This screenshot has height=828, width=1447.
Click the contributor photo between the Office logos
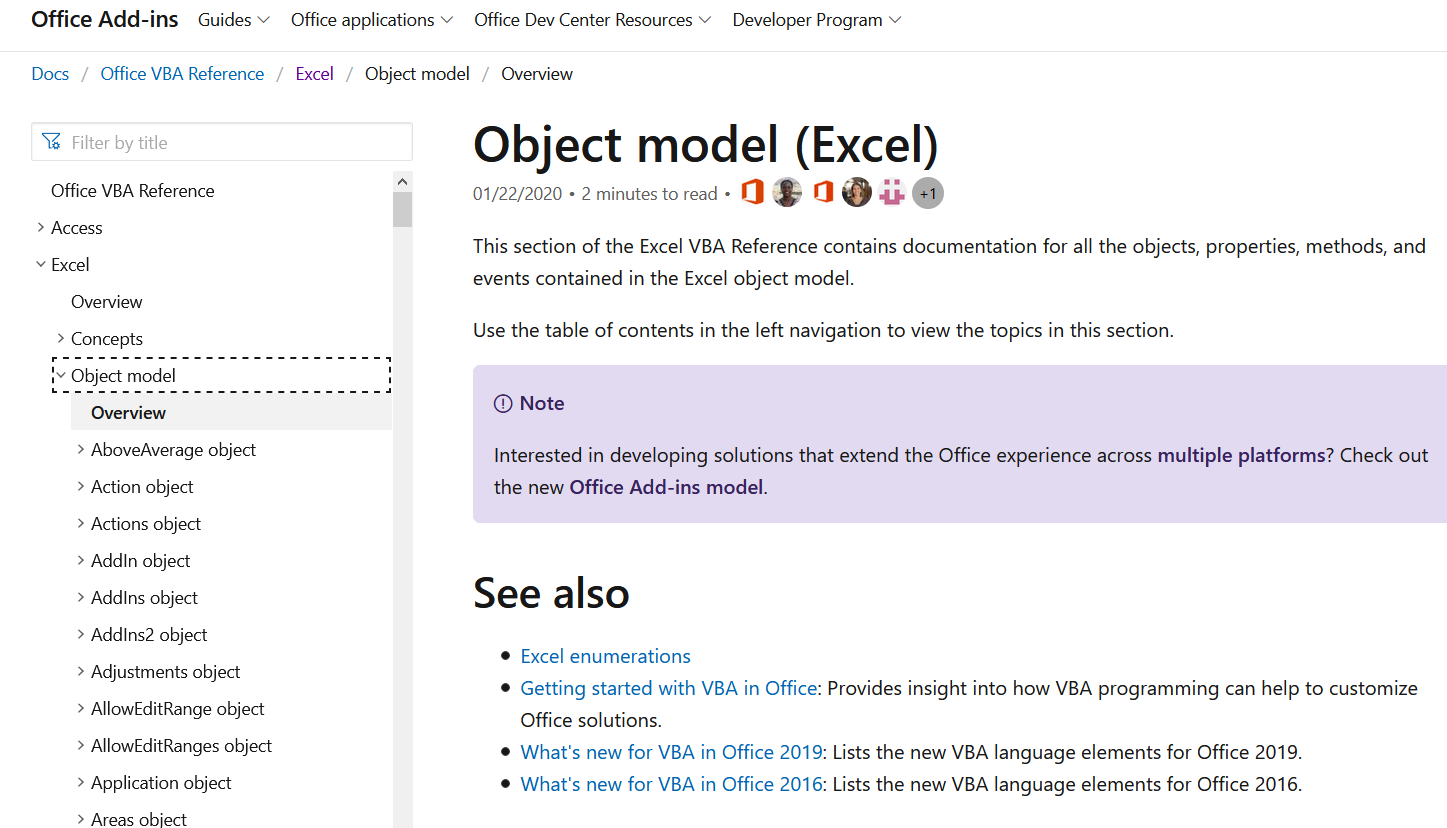(788, 193)
